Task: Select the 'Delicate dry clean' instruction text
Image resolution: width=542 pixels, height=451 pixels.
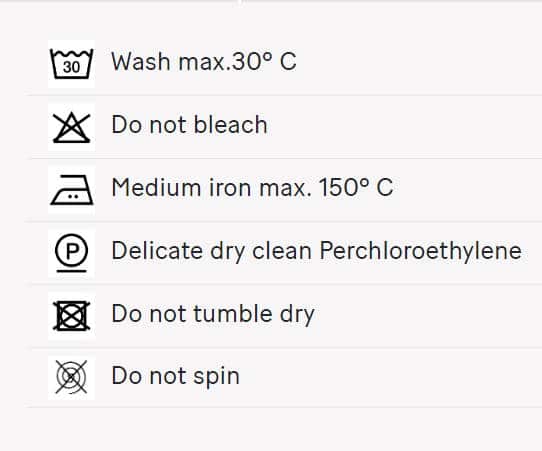Action: (212, 251)
